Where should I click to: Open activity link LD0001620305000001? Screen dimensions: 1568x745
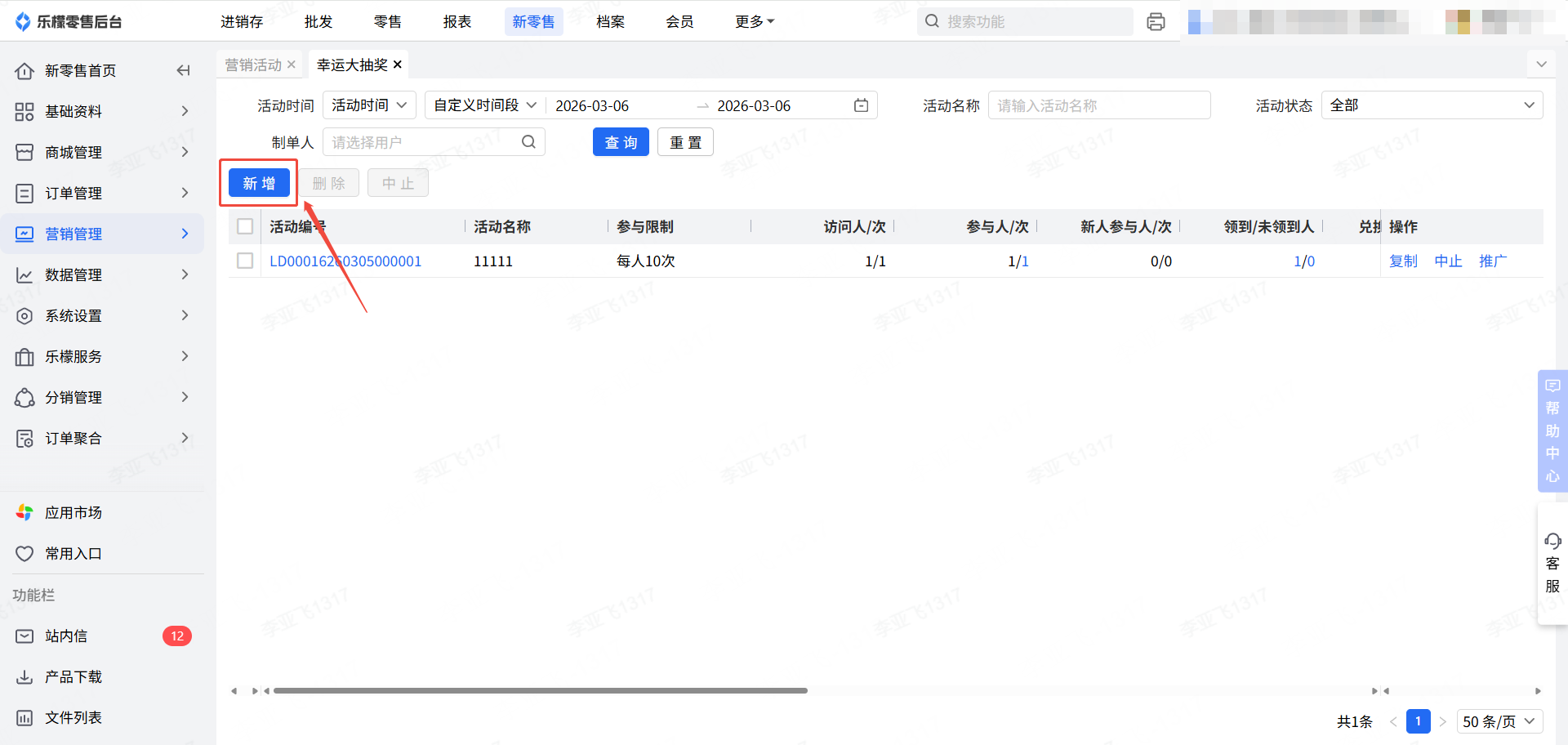pyautogui.click(x=345, y=261)
